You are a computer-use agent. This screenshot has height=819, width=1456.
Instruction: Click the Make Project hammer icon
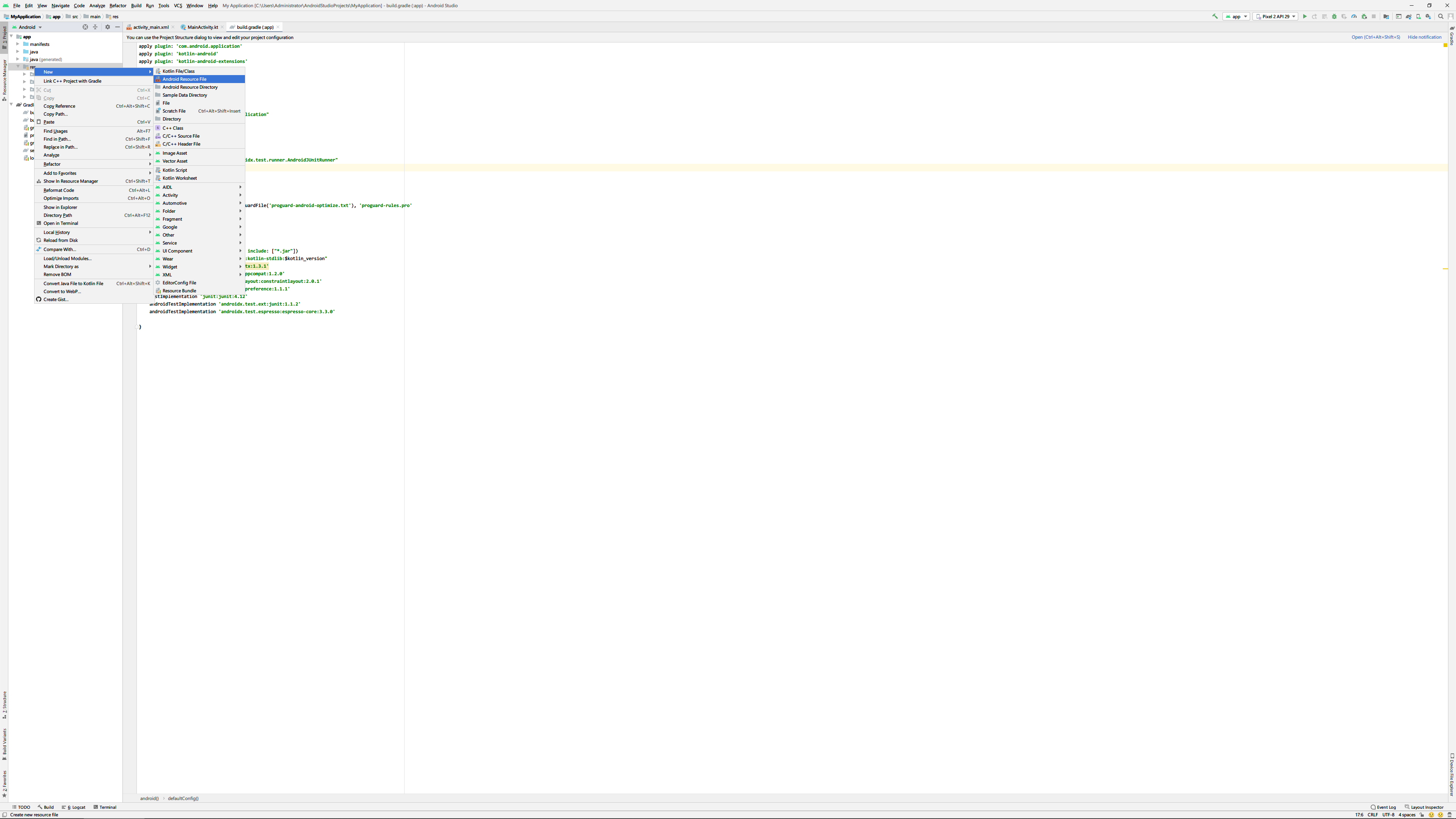(1215, 16)
